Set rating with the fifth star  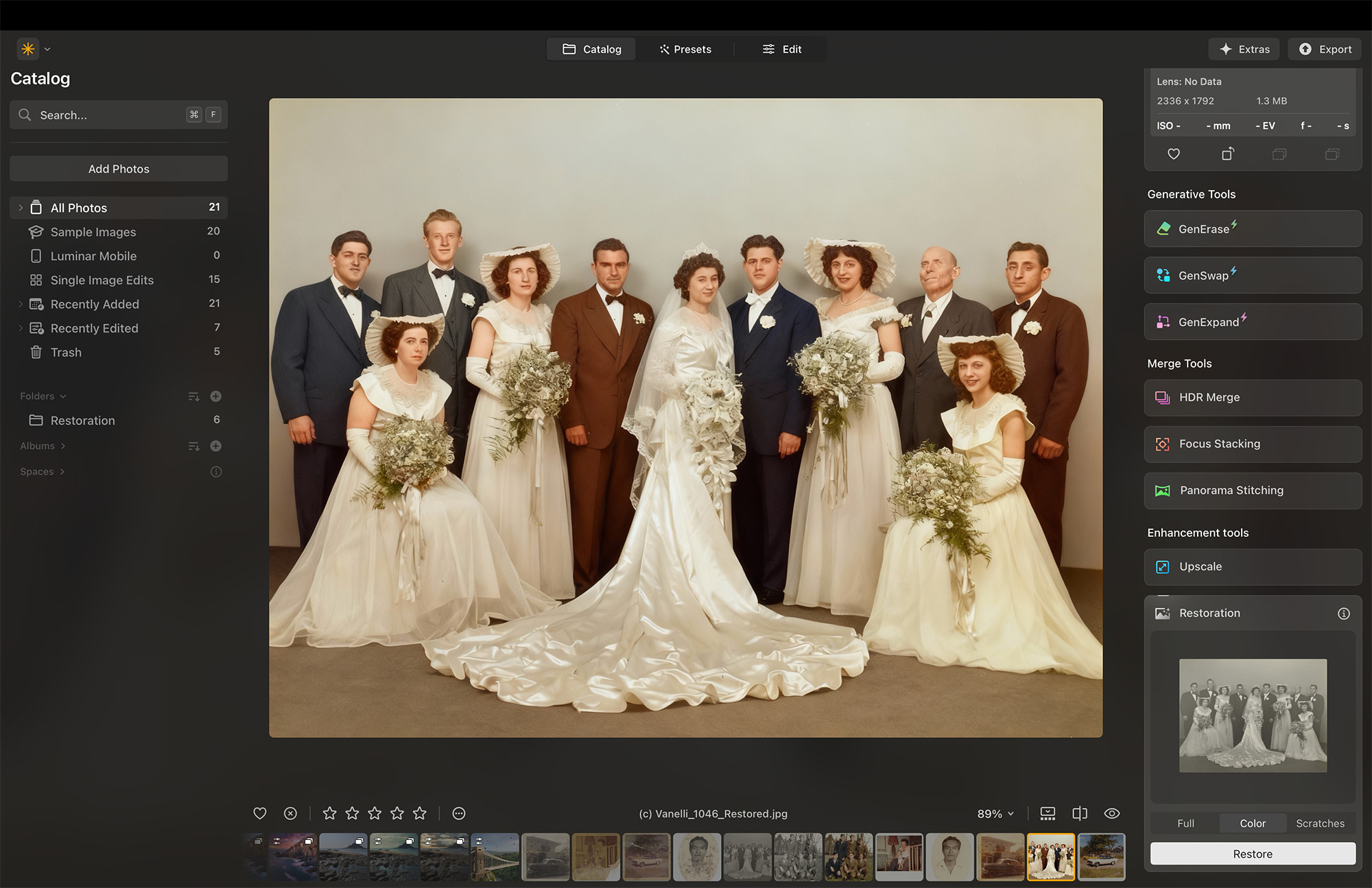[x=420, y=813]
